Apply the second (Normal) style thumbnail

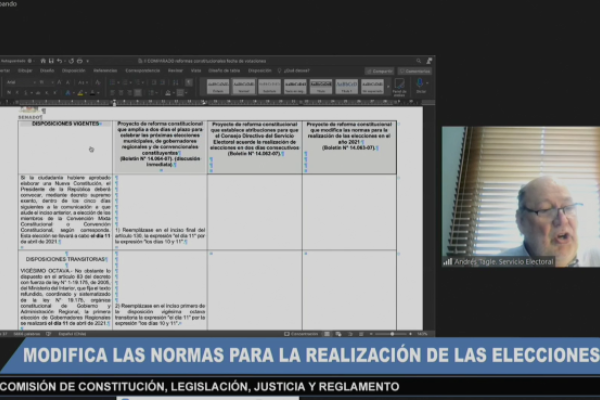click(x=244, y=86)
